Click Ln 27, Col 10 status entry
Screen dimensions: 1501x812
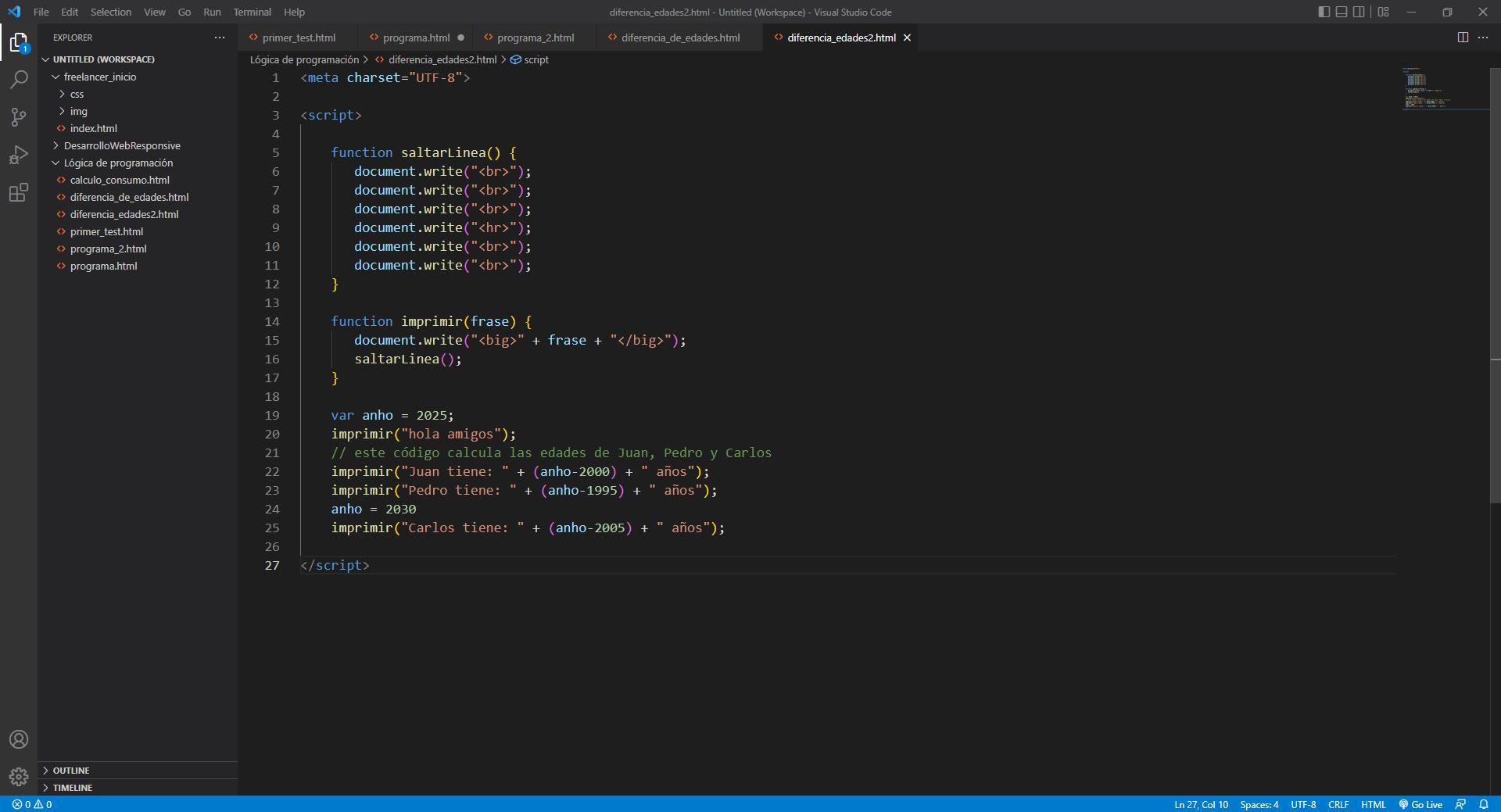coord(1201,804)
